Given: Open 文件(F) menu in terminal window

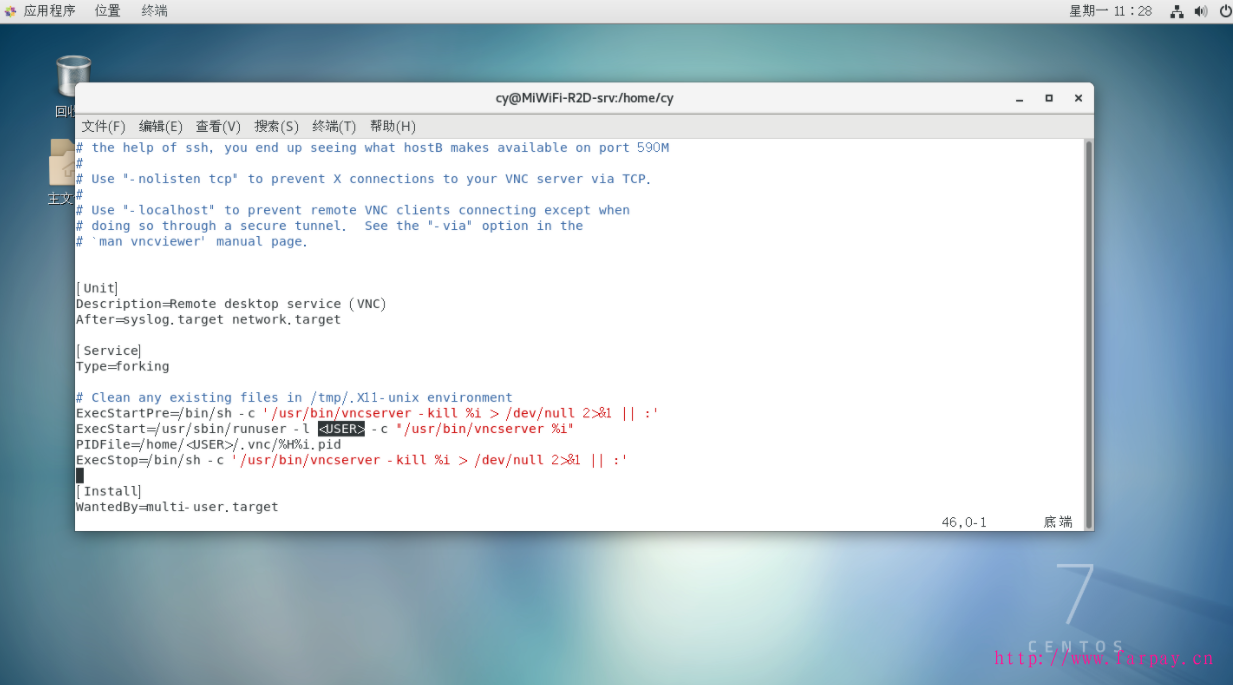Looking at the screenshot, I should coord(103,126).
